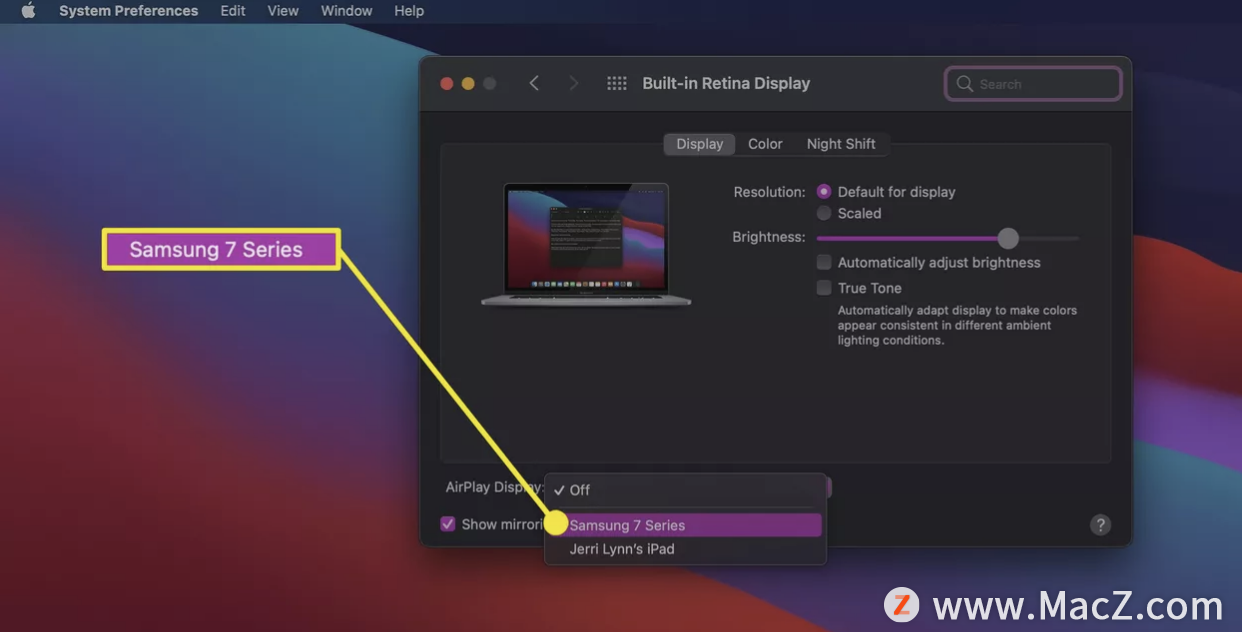Enable the True Tone checkbox

[x=824, y=288]
